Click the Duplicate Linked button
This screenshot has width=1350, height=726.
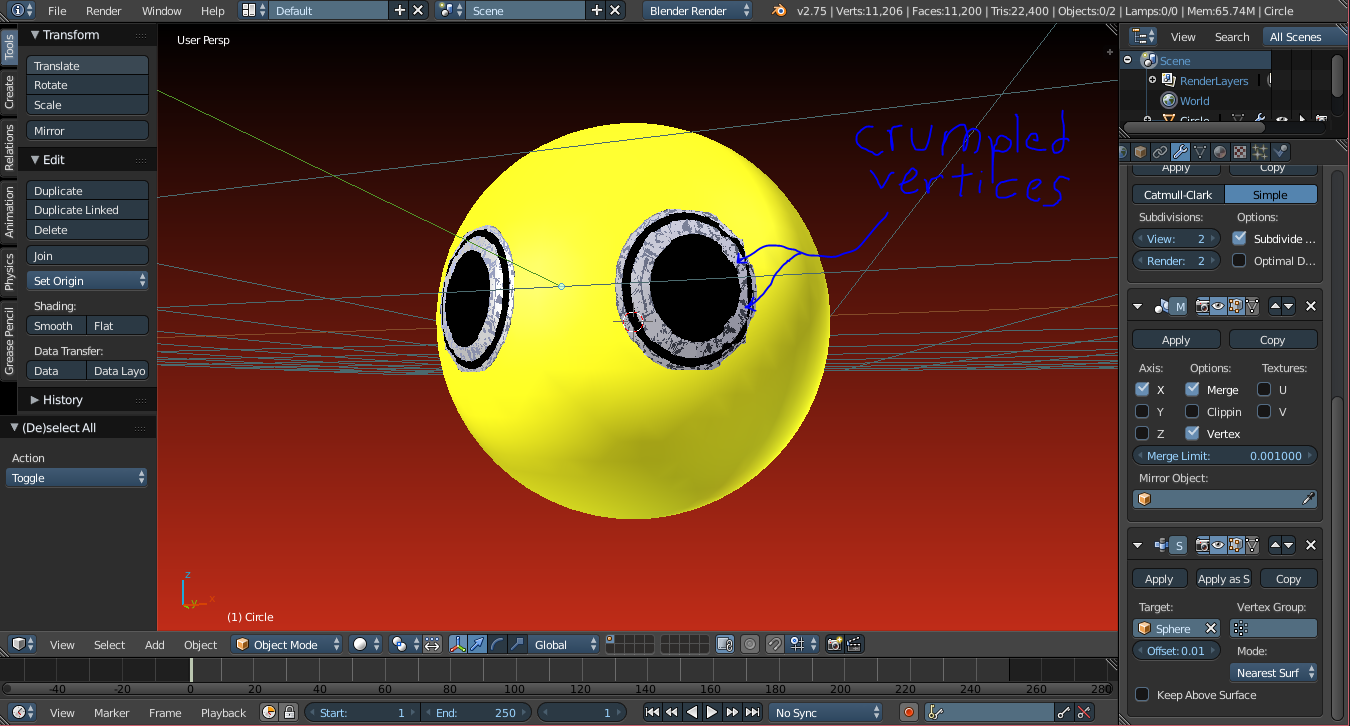click(88, 210)
